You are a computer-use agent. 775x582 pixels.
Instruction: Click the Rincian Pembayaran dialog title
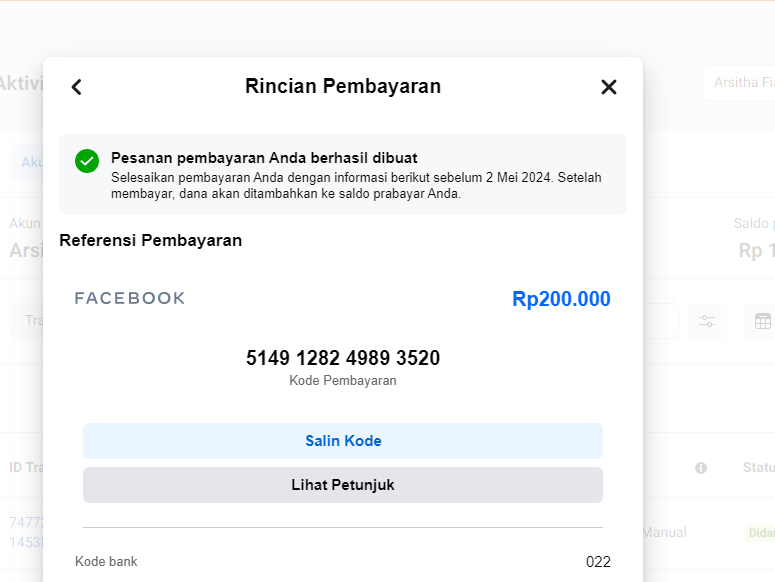click(343, 87)
